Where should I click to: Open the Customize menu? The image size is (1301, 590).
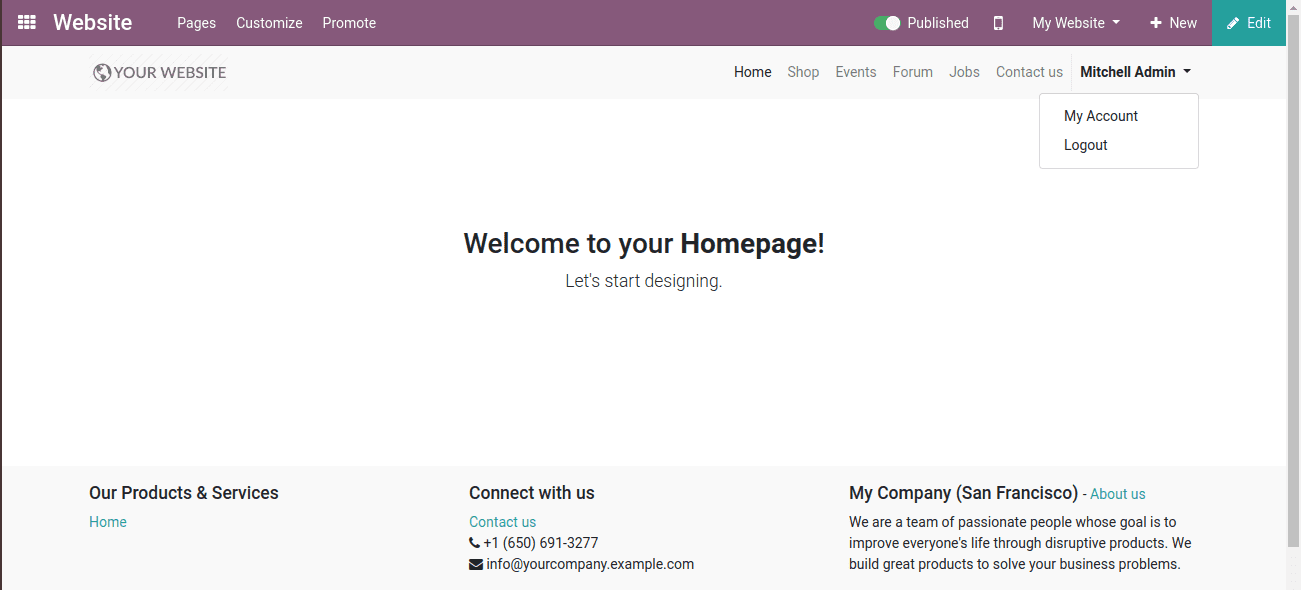pyautogui.click(x=269, y=23)
